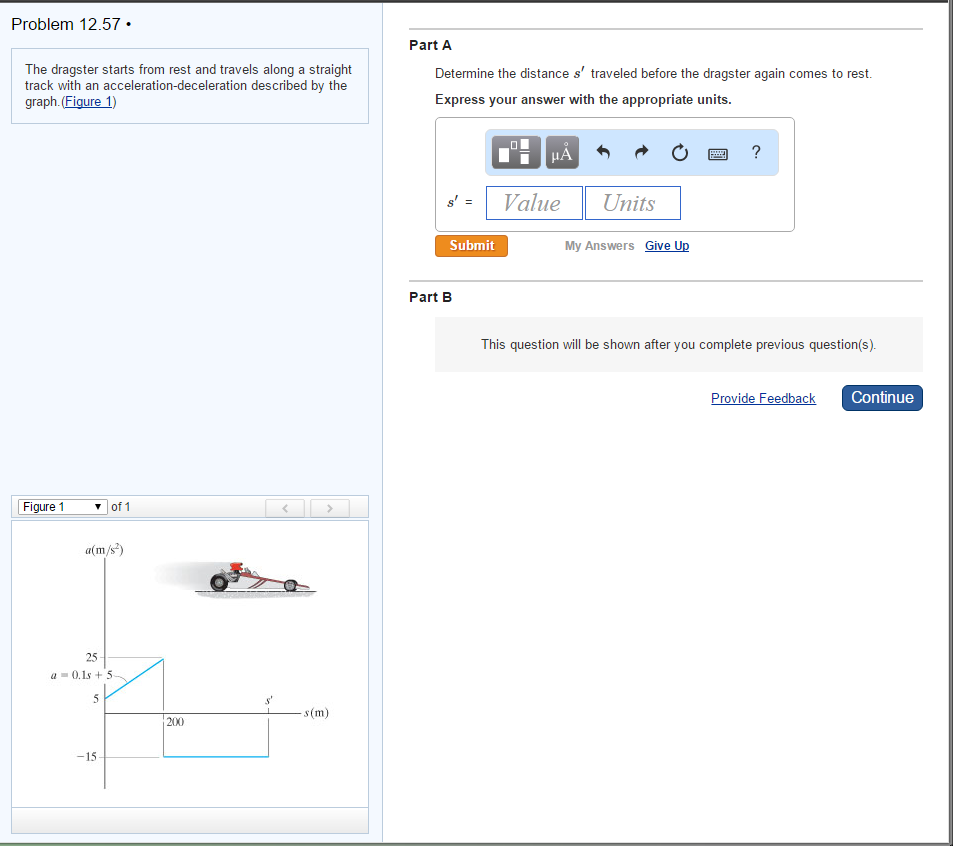Click inside the Value input field
This screenshot has height=846, width=953.
click(534, 202)
